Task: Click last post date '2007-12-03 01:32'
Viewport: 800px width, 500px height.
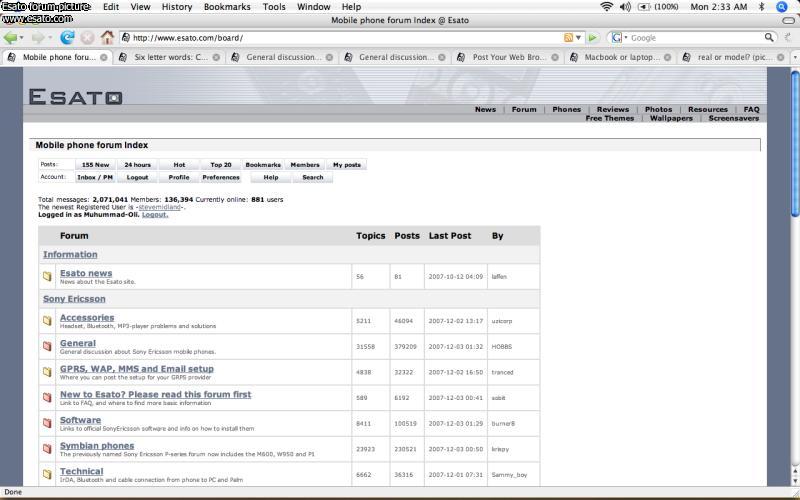Action: coord(456,346)
